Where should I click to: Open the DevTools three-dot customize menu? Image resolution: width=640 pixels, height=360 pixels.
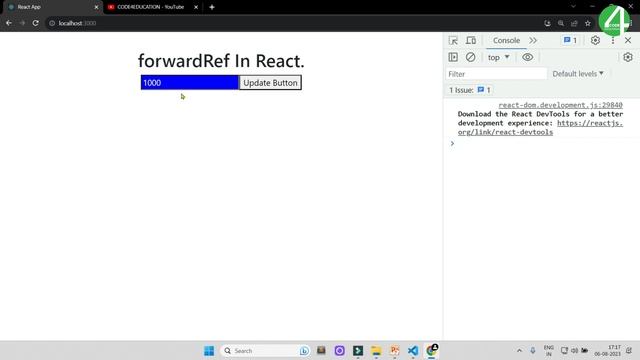(x=613, y=40)
